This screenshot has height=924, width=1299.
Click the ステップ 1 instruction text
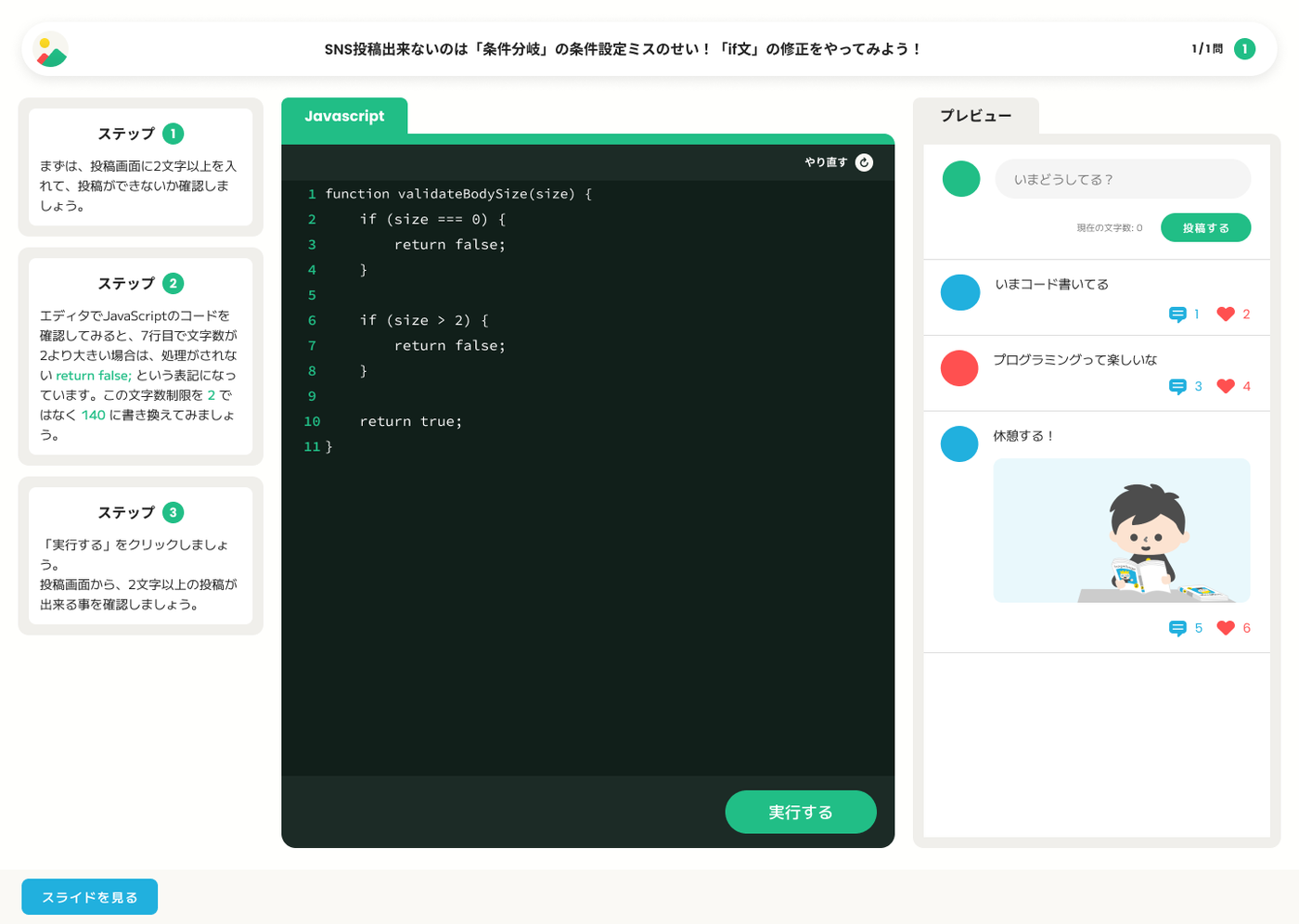pos(138,186)
